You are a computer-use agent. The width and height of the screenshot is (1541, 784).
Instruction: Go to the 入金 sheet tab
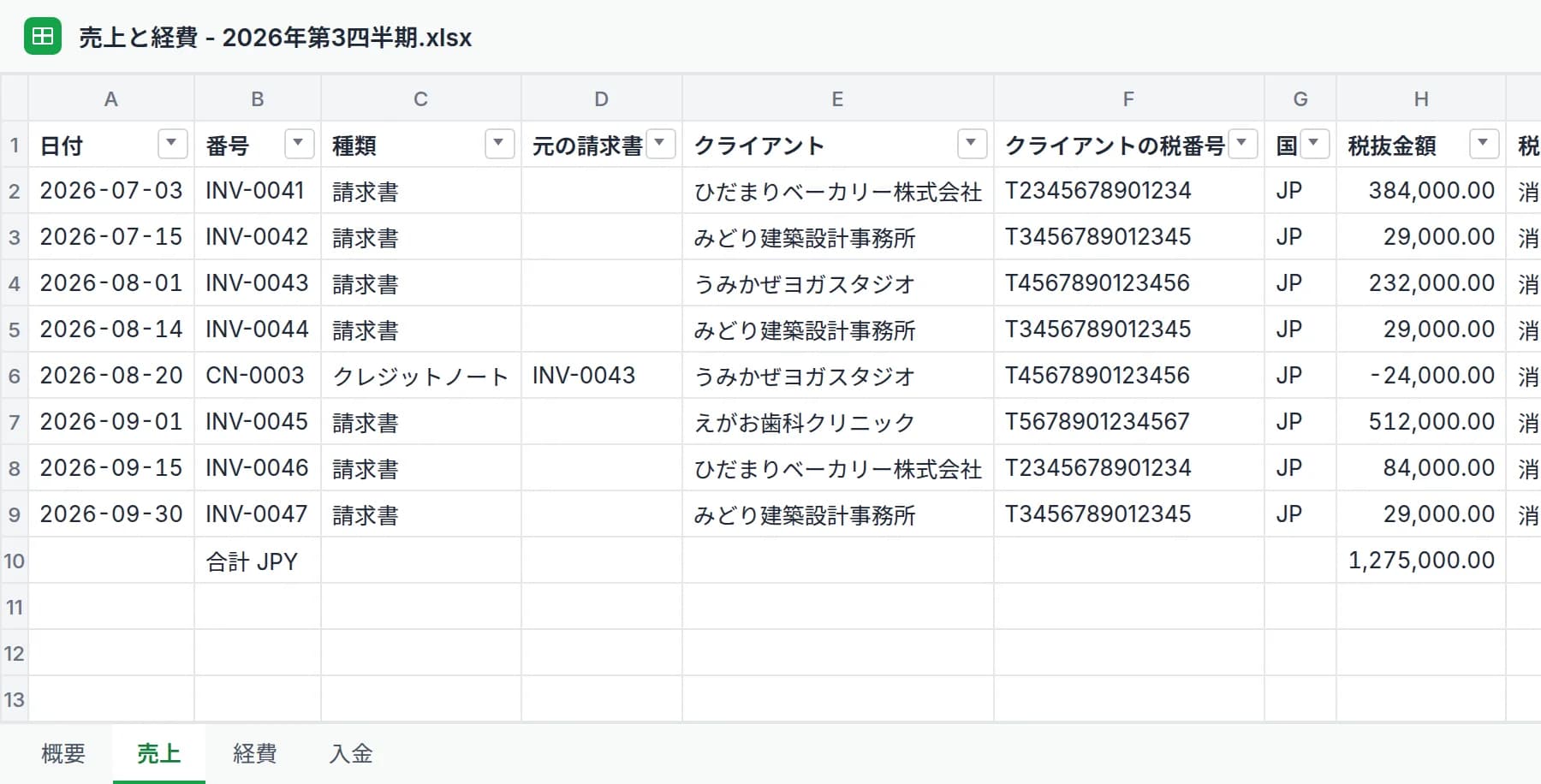[x=351, y=753]
